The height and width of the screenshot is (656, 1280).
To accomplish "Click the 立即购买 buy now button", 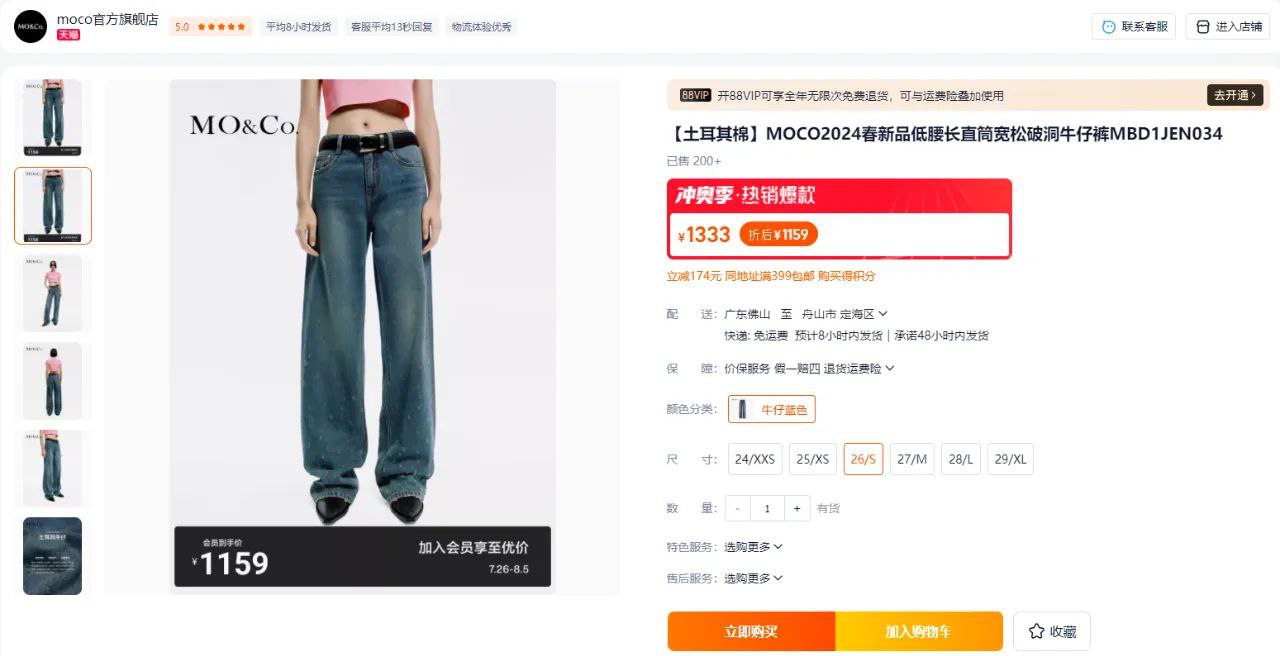I will 751,631.
